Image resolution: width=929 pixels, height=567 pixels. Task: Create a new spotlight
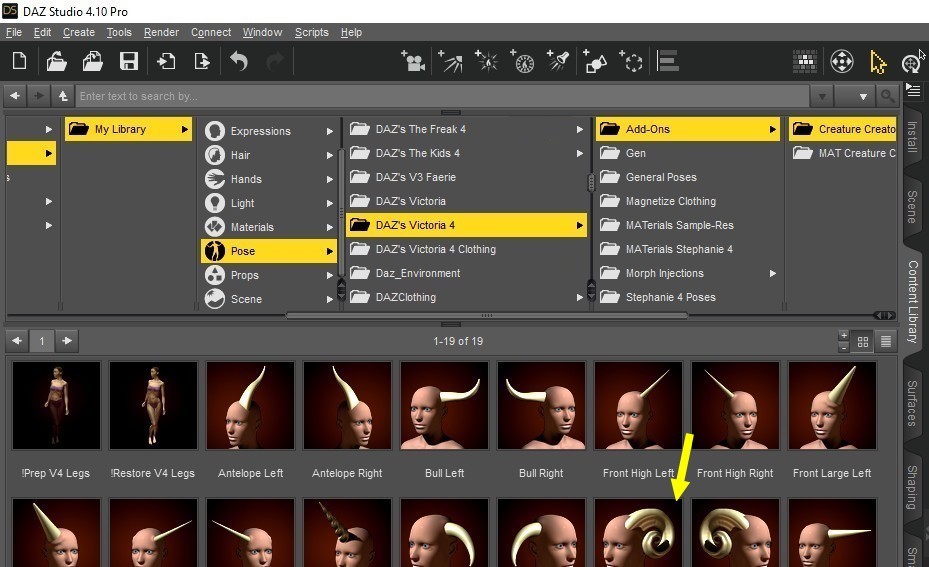tap(558, 61)
